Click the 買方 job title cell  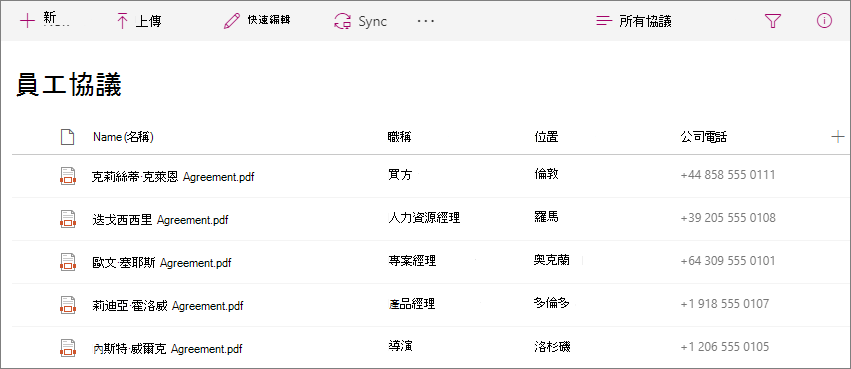tap(400, 175)
